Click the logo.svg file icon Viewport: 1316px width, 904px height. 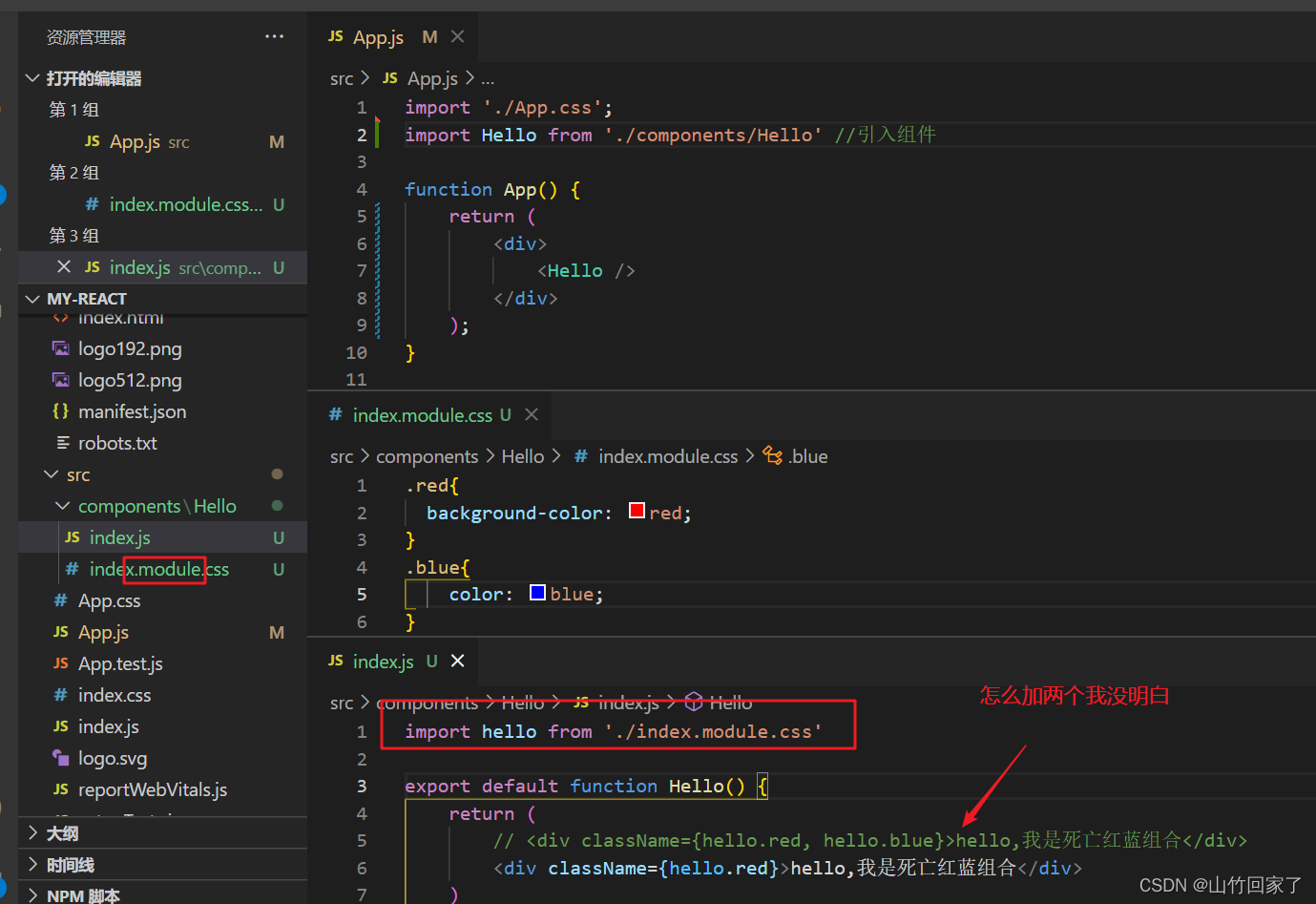pos(61,758)
